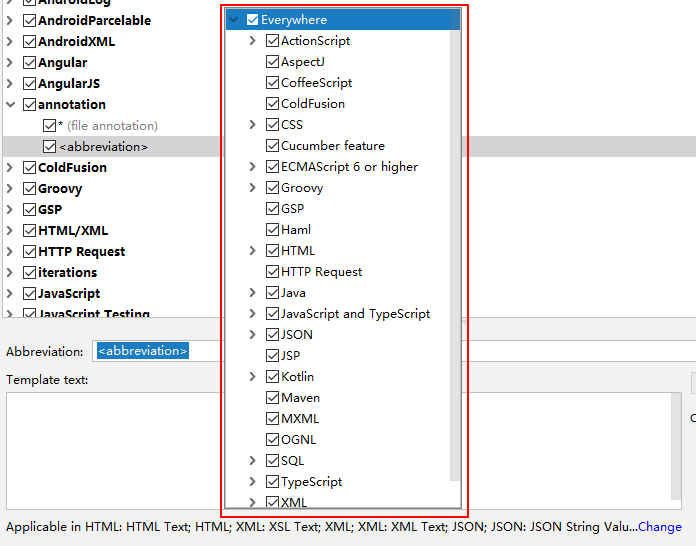This screenshot has height=546, width=696.
Task: Toggle the OGNL checkbox
Action: click(x=272, y=439)
